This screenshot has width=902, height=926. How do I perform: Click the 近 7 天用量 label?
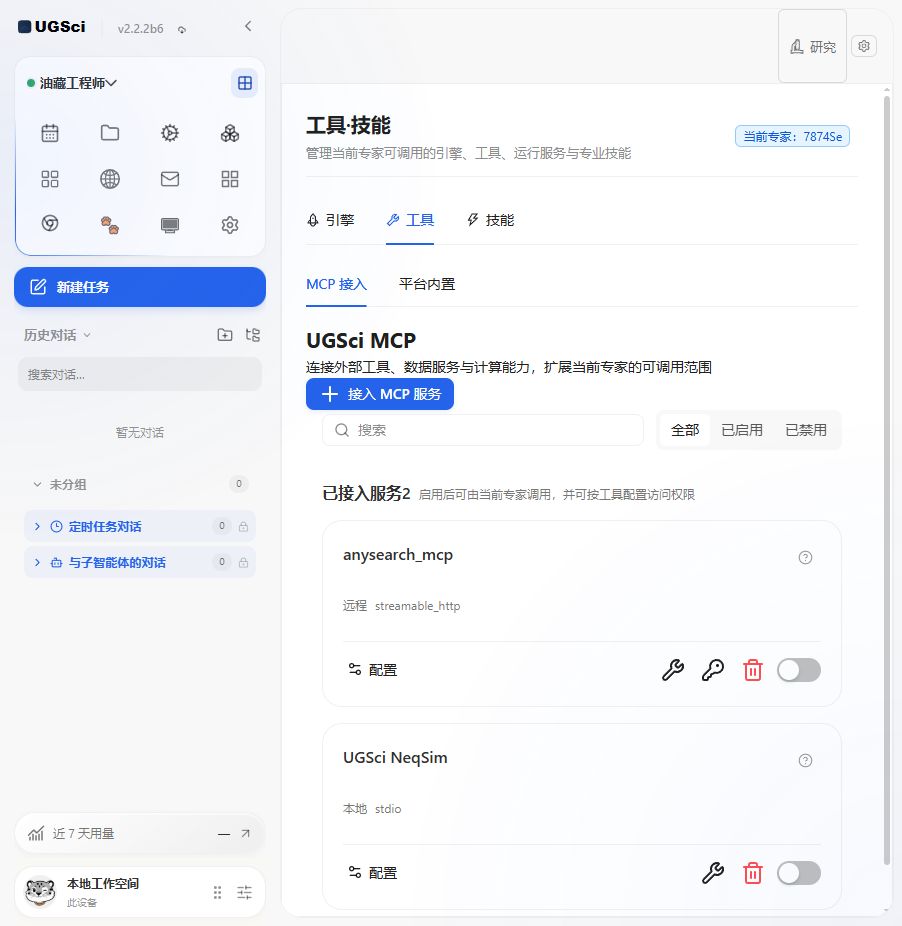click(x=83, y=833)
